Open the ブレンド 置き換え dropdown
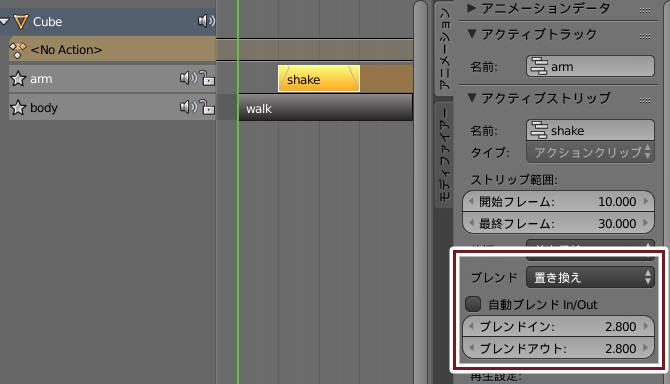This screenshot has width=670, height=384. point(590,277)
